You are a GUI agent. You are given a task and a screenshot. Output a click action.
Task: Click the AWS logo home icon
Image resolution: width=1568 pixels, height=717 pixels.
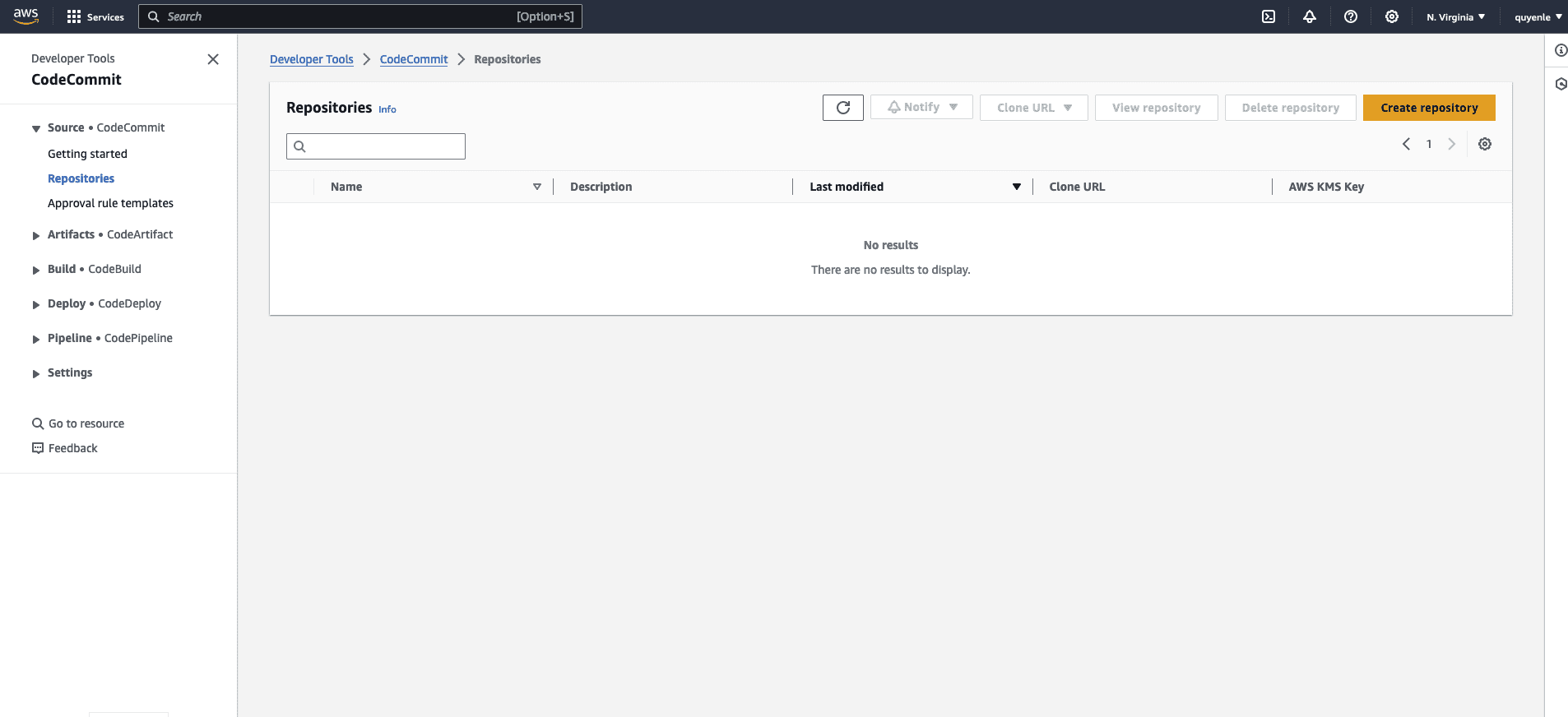(x=26, y=16)
